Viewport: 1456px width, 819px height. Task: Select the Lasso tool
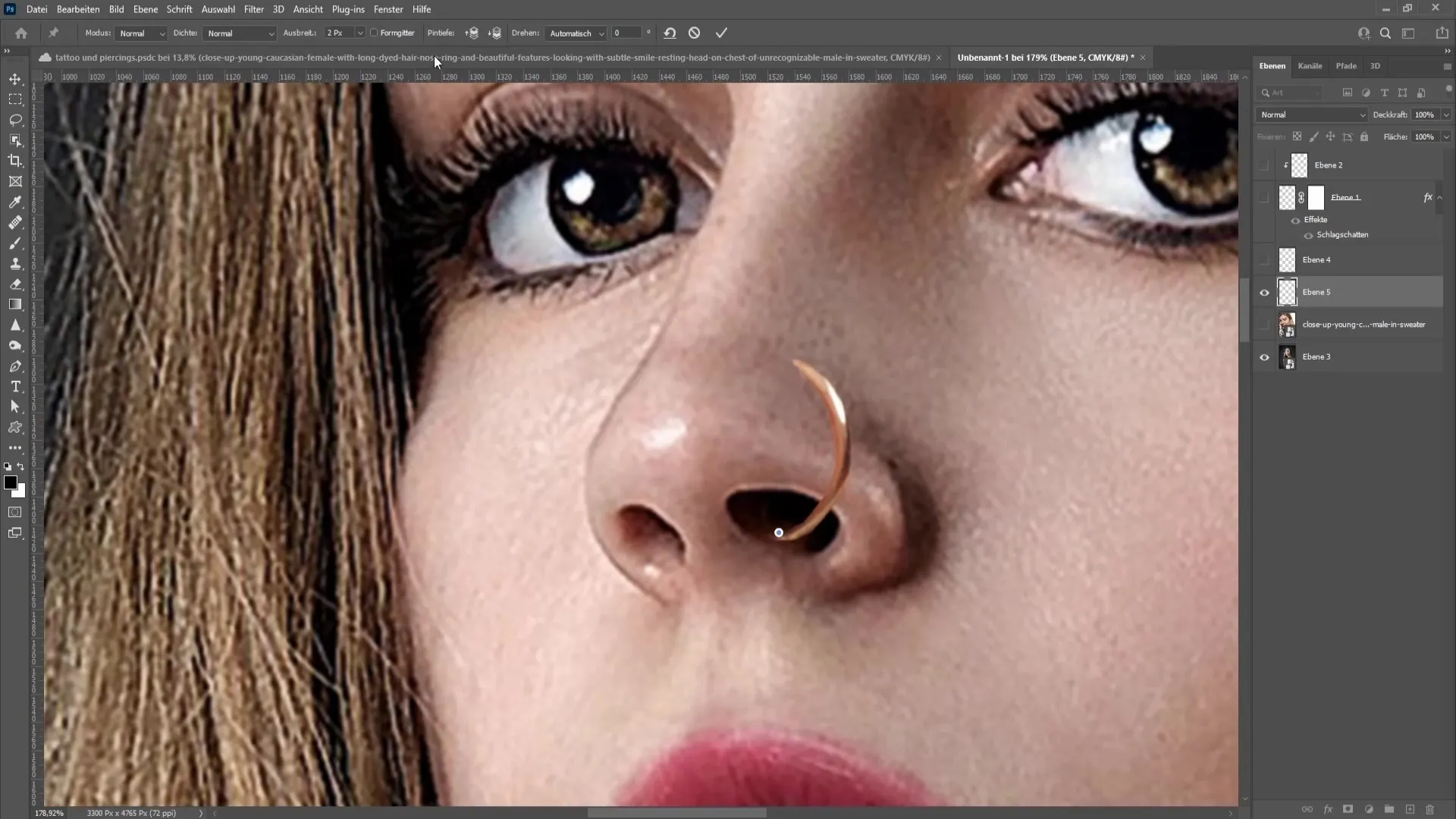pos(15,119)
